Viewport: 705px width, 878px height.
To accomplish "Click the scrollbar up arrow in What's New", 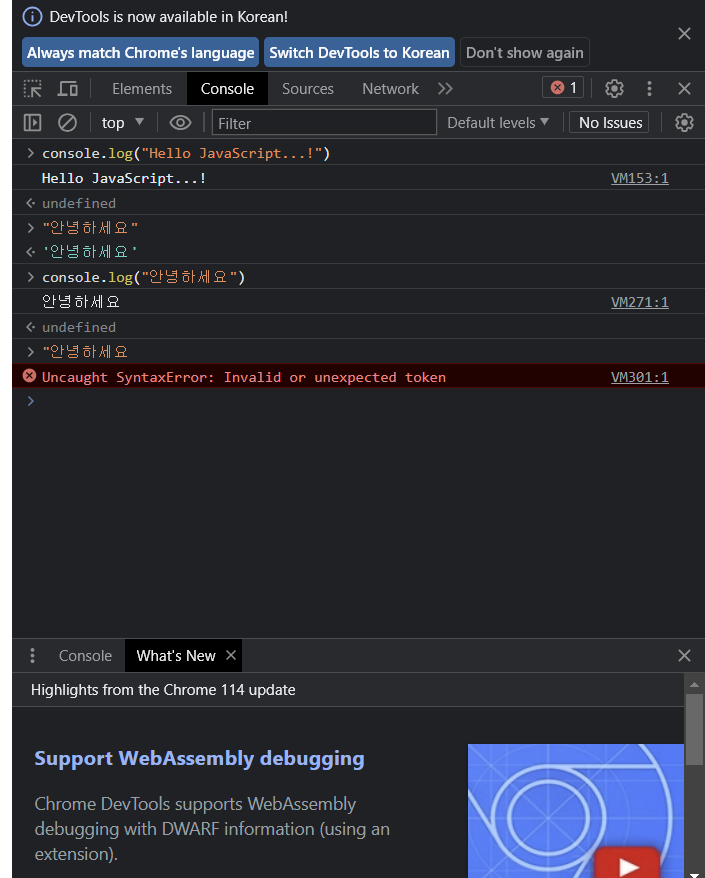I will (694, 684).
